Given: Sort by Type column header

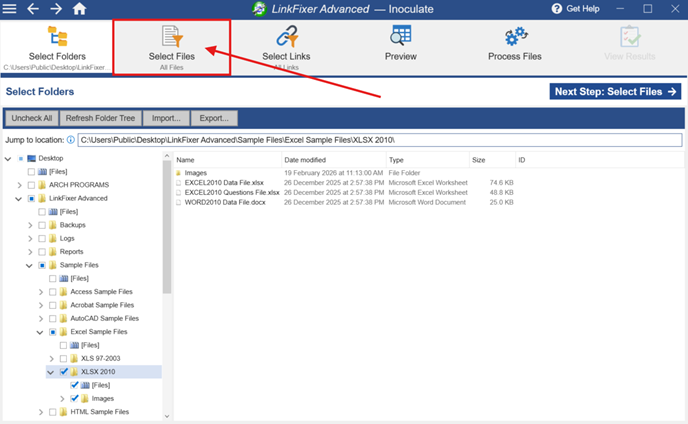Looking at the screenshot, I should coord(427,160).
